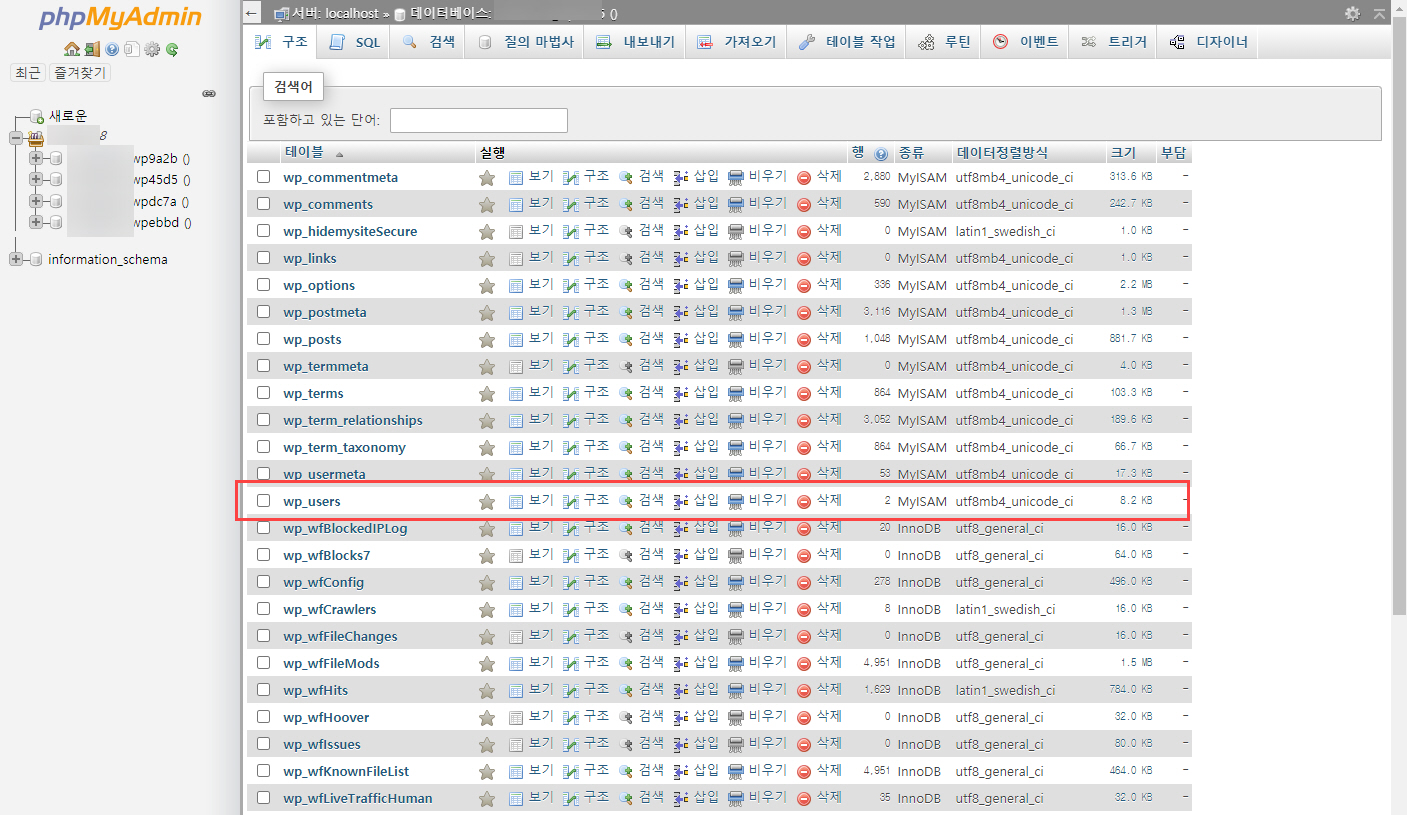Click the localhost server breadcrumb
Image resolution: width=1407 pixels, height=815 pixels.
point(336,14)
